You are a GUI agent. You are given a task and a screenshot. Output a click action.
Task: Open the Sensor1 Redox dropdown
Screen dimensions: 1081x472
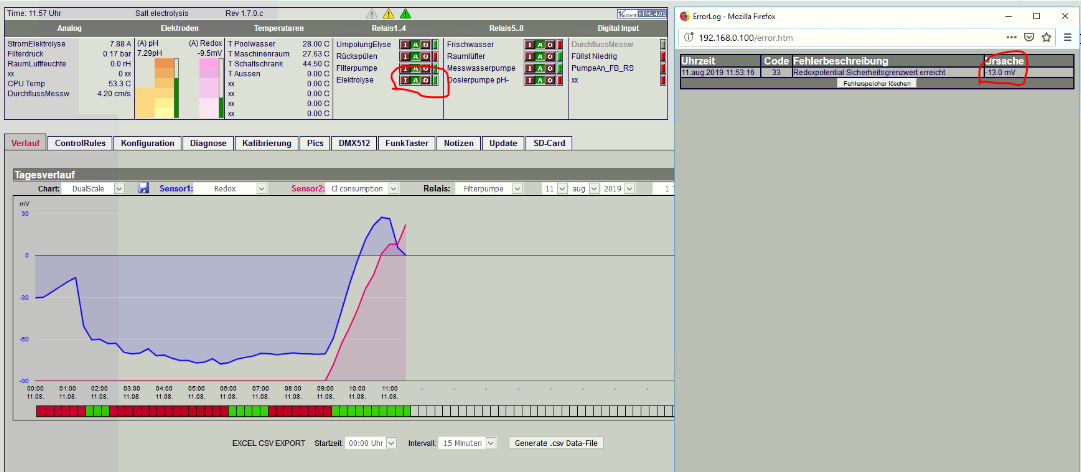pos(230,188)
